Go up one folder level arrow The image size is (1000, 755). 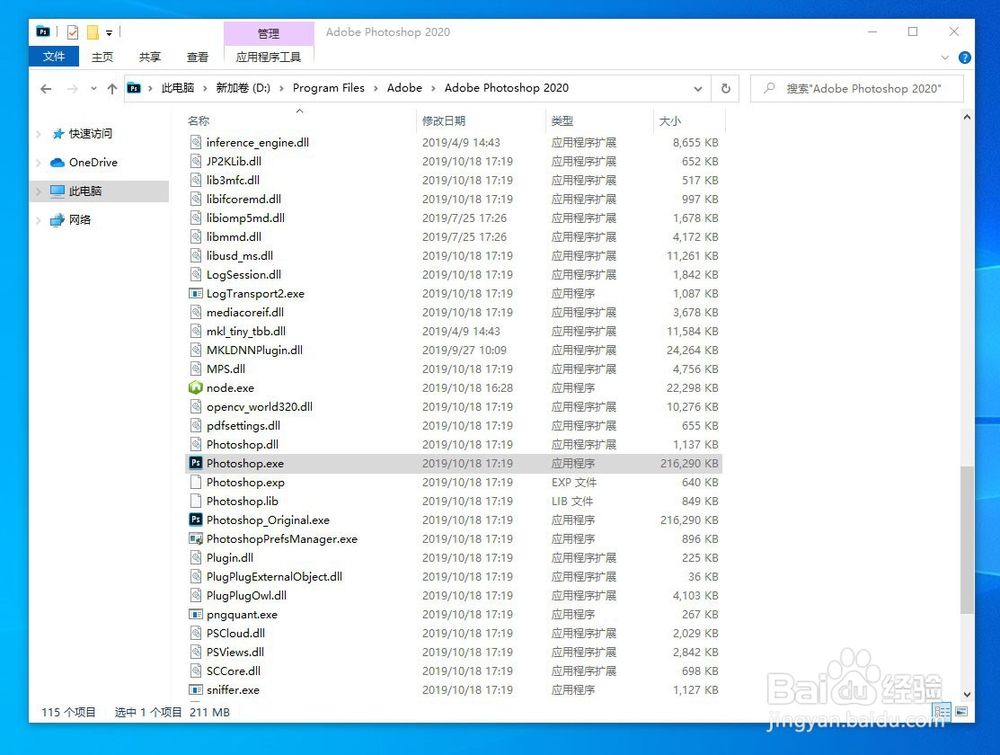coord(112,89)
